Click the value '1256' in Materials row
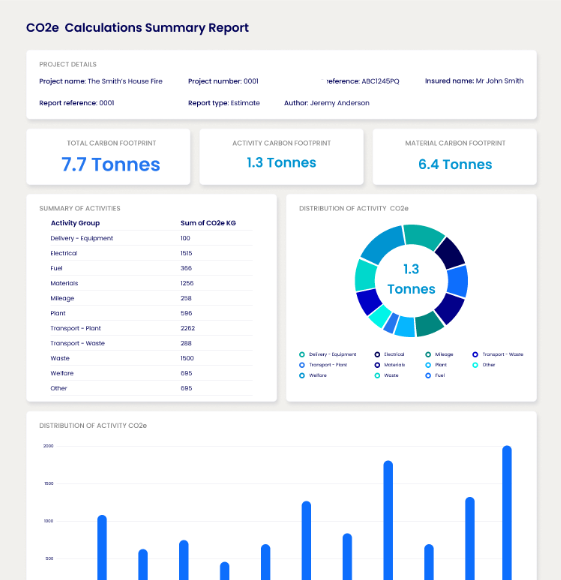The width and height of the screenshot is (561, 580). [187, 283]
